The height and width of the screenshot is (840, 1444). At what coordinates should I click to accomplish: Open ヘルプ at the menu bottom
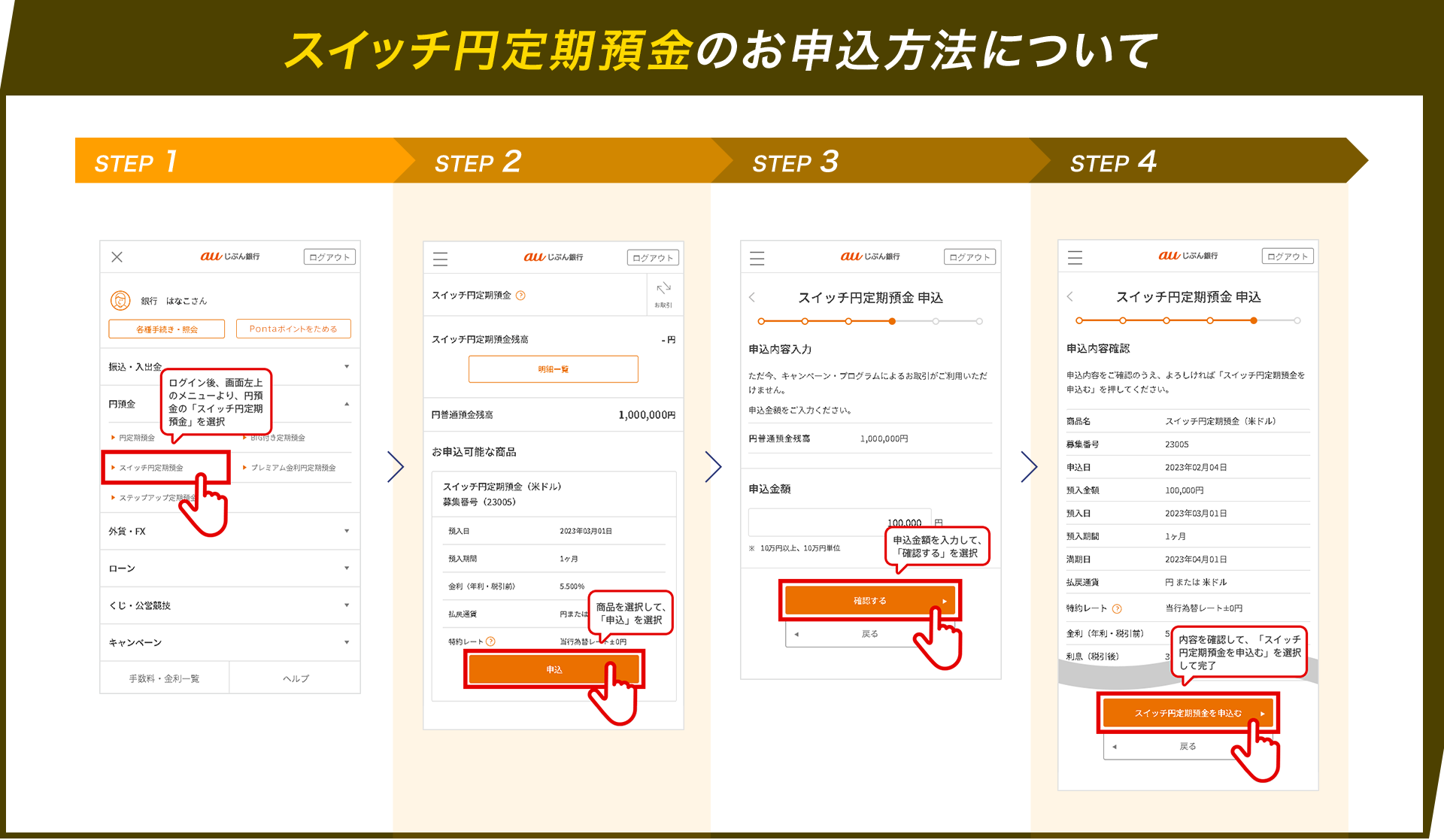click(296, 678)
